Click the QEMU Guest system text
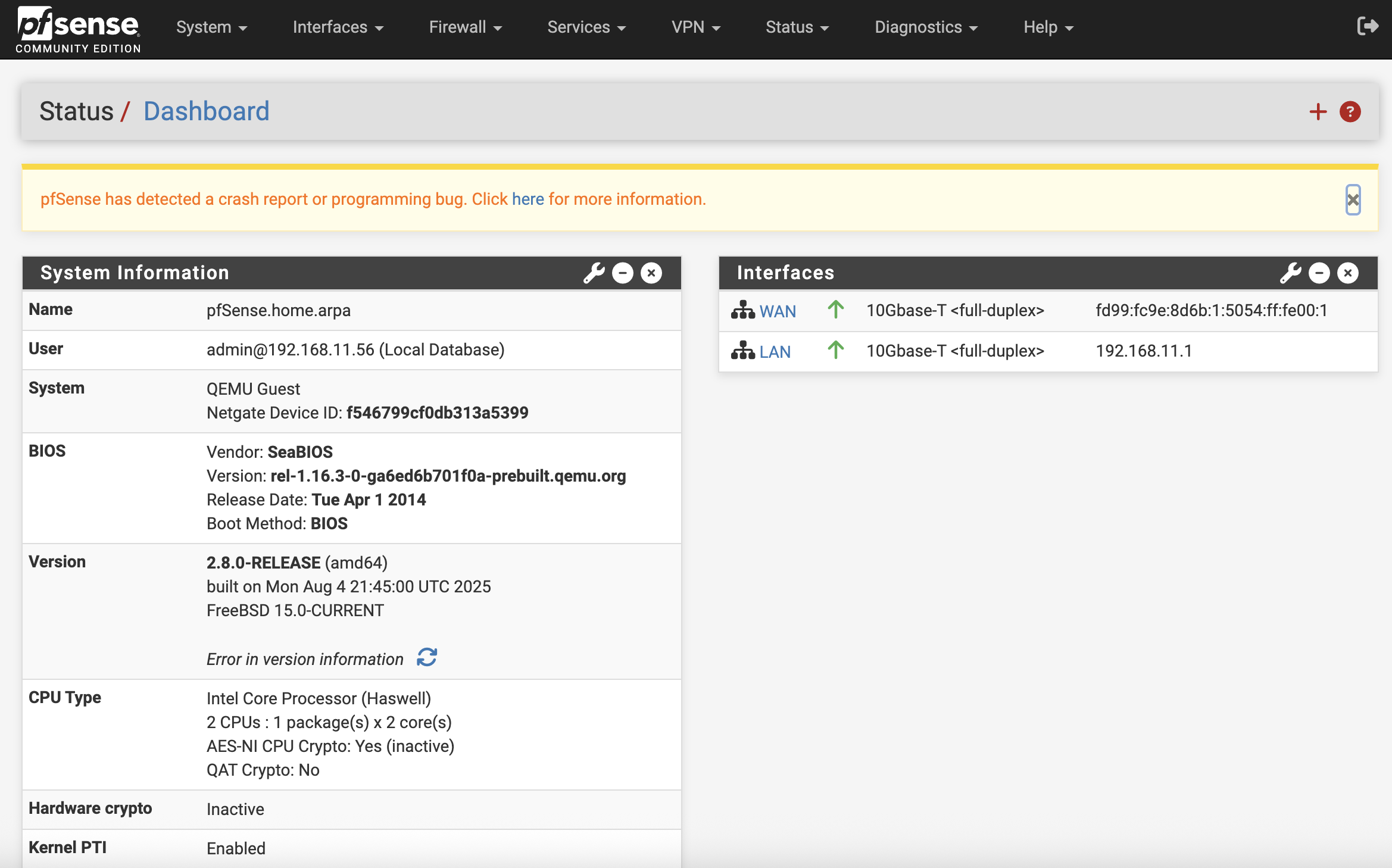1392x868 pixels. [x=253, y=389]
